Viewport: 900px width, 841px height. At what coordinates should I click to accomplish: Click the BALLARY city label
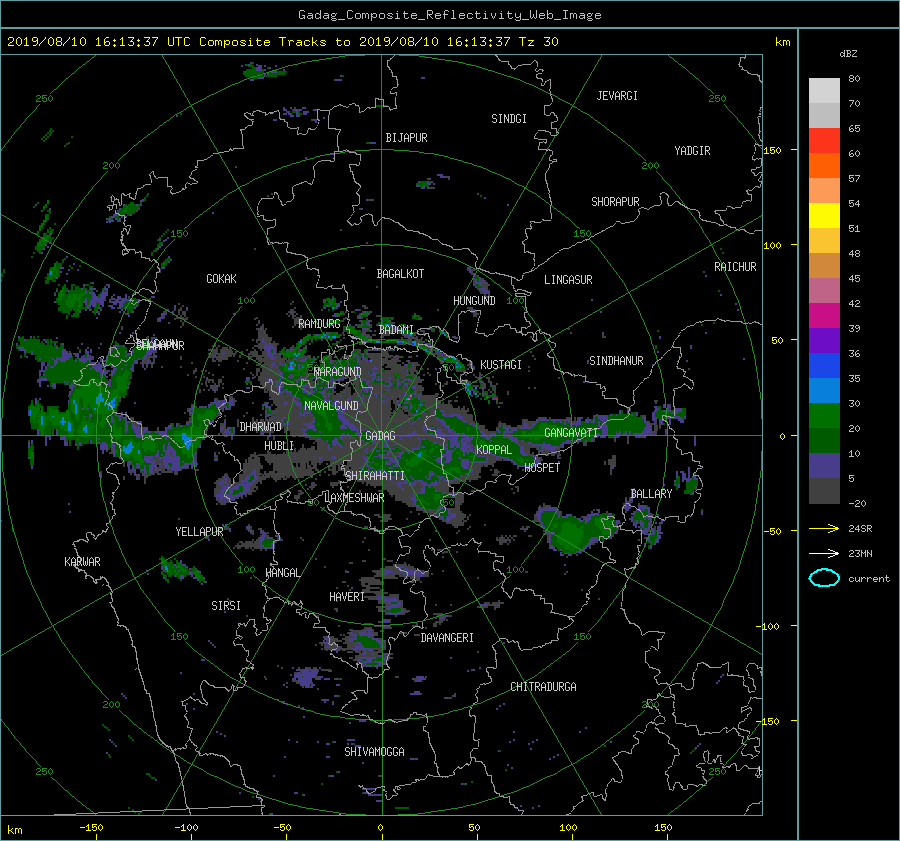pyautogui.click(x=651, y=494)
